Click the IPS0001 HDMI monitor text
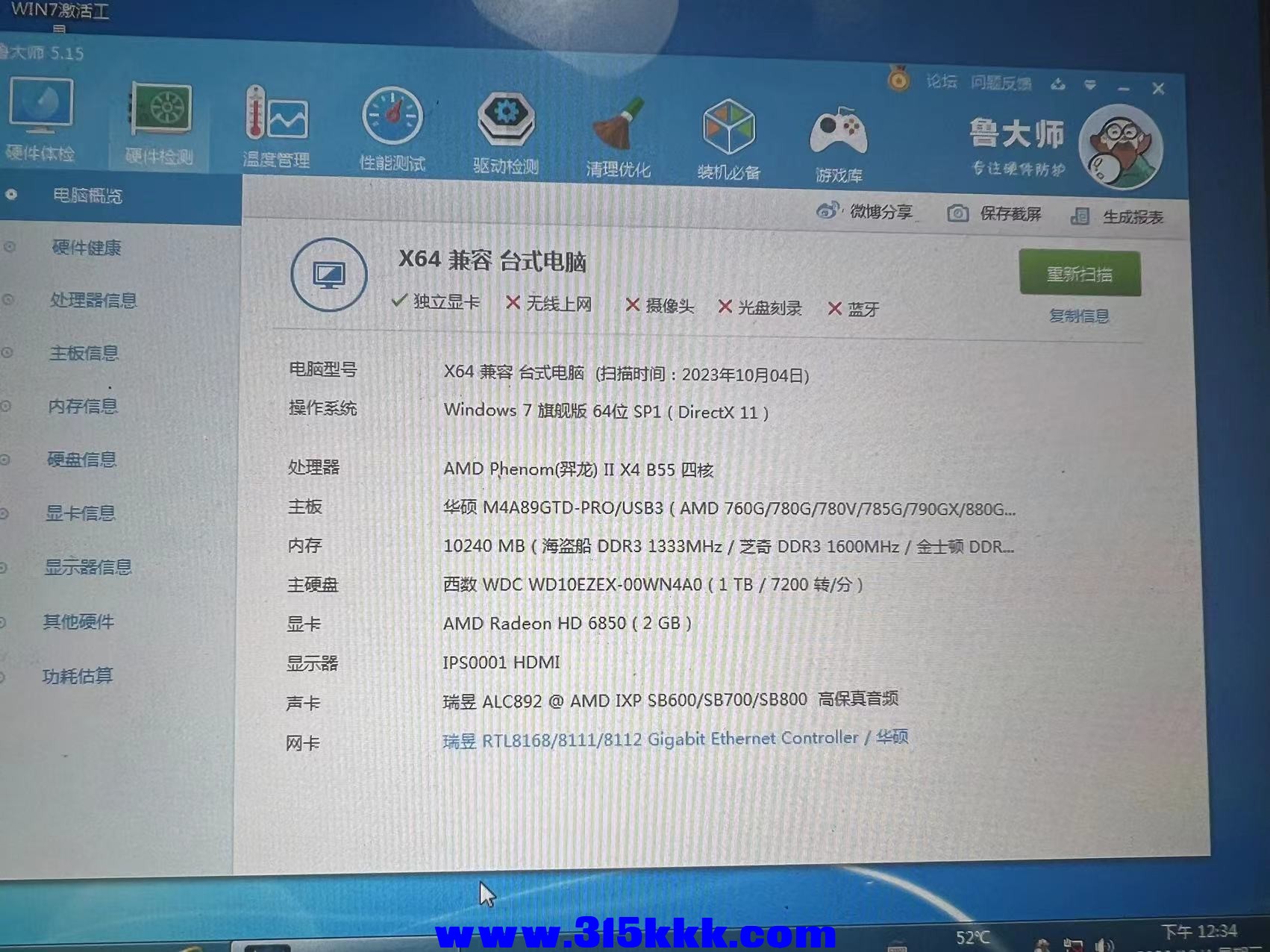This screenshot has height=952, width=1270. coord(501,663)
